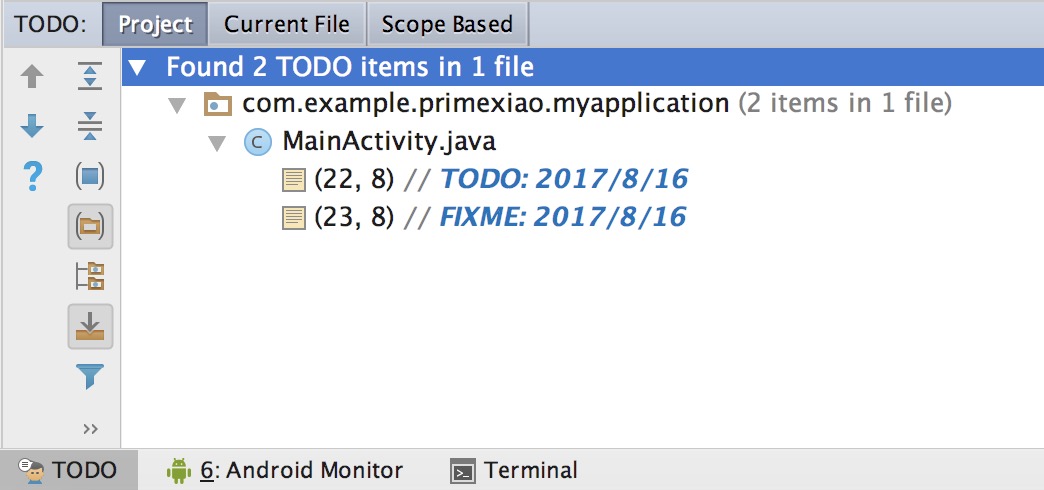Select the FIXME: 2017/8/16 entry

coord(484,218)
